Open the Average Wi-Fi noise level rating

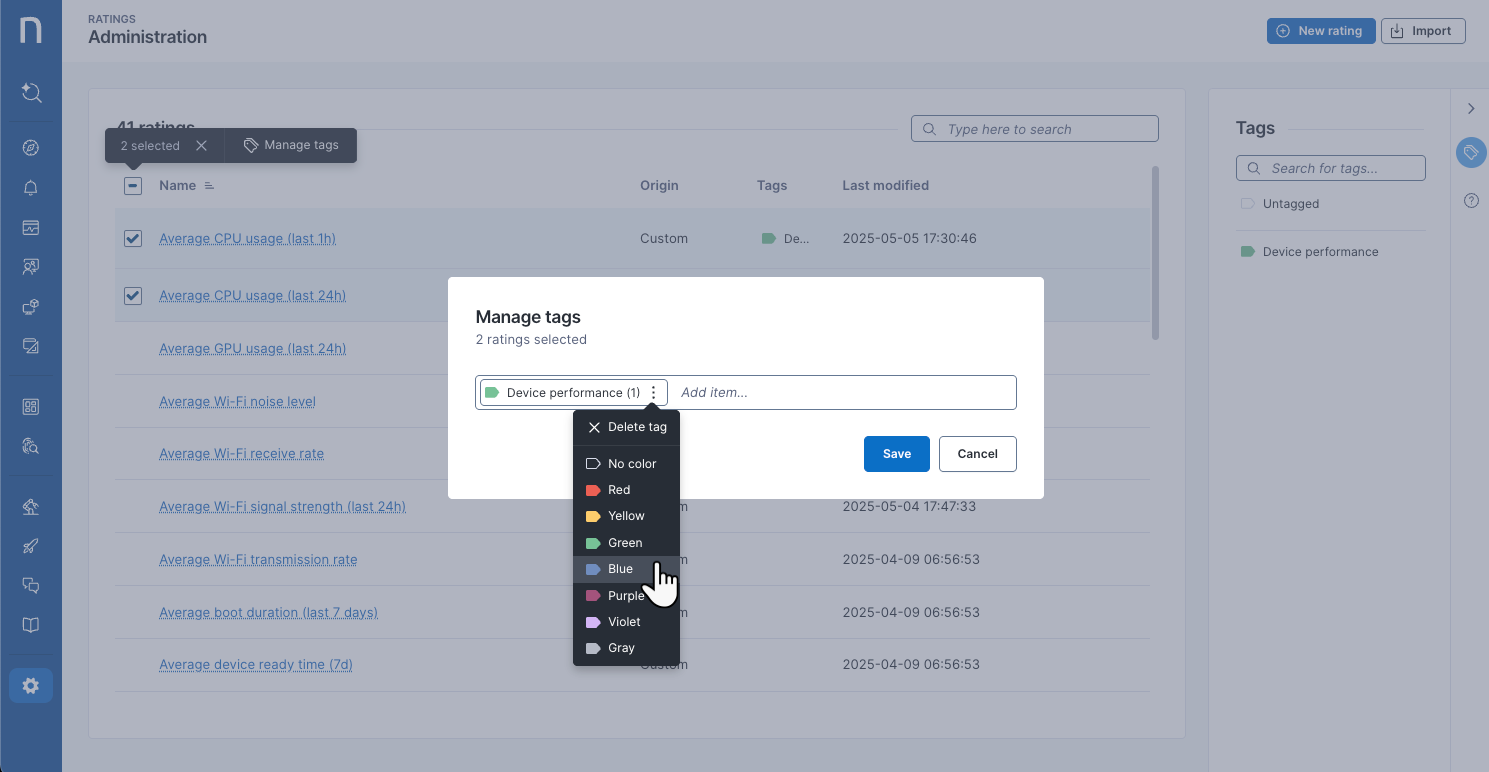click(x=237, y=400)
